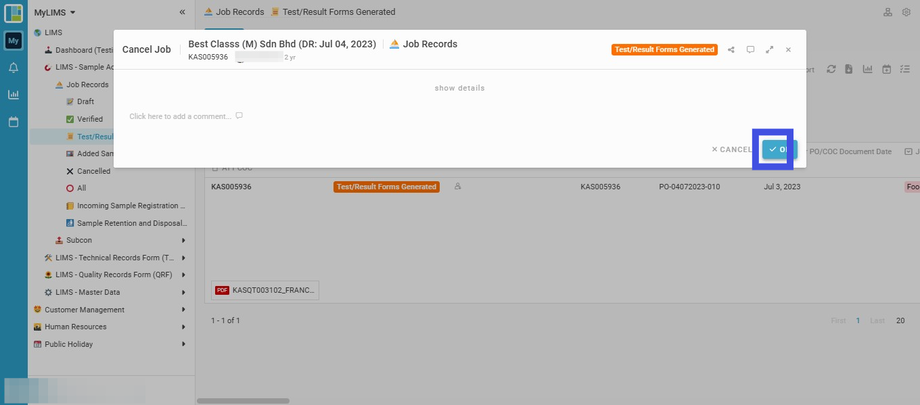Open bar chart reports in left rail
920x405 pixels.
[x=13, y=94]
